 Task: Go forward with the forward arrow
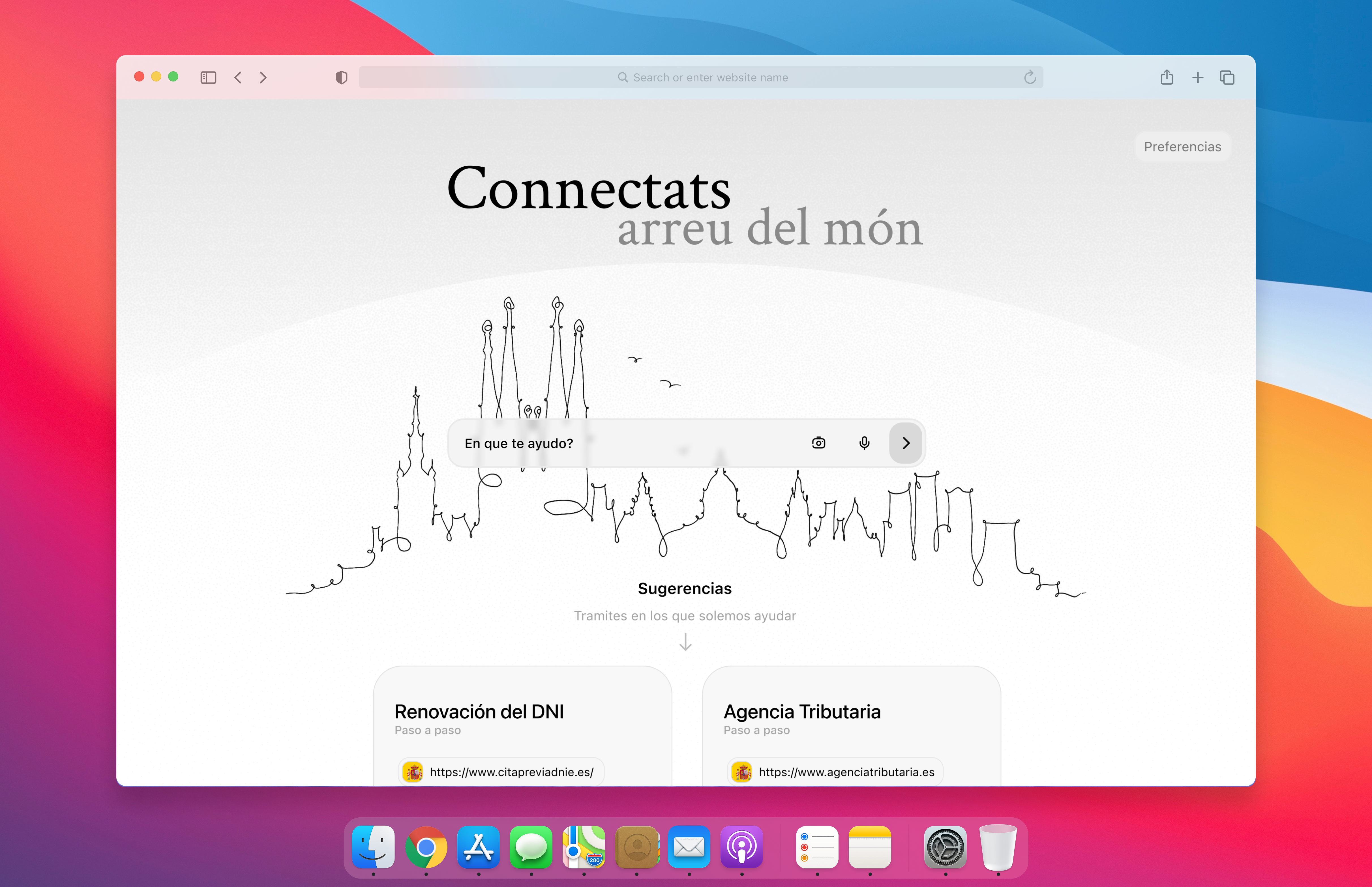[x=263, y=77]
